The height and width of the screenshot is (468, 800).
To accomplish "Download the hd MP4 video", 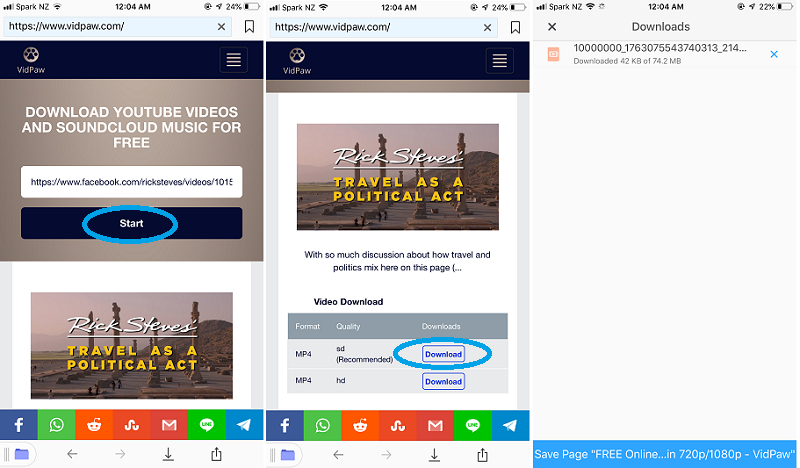I will pyautogui.click(x=443, y=381).
